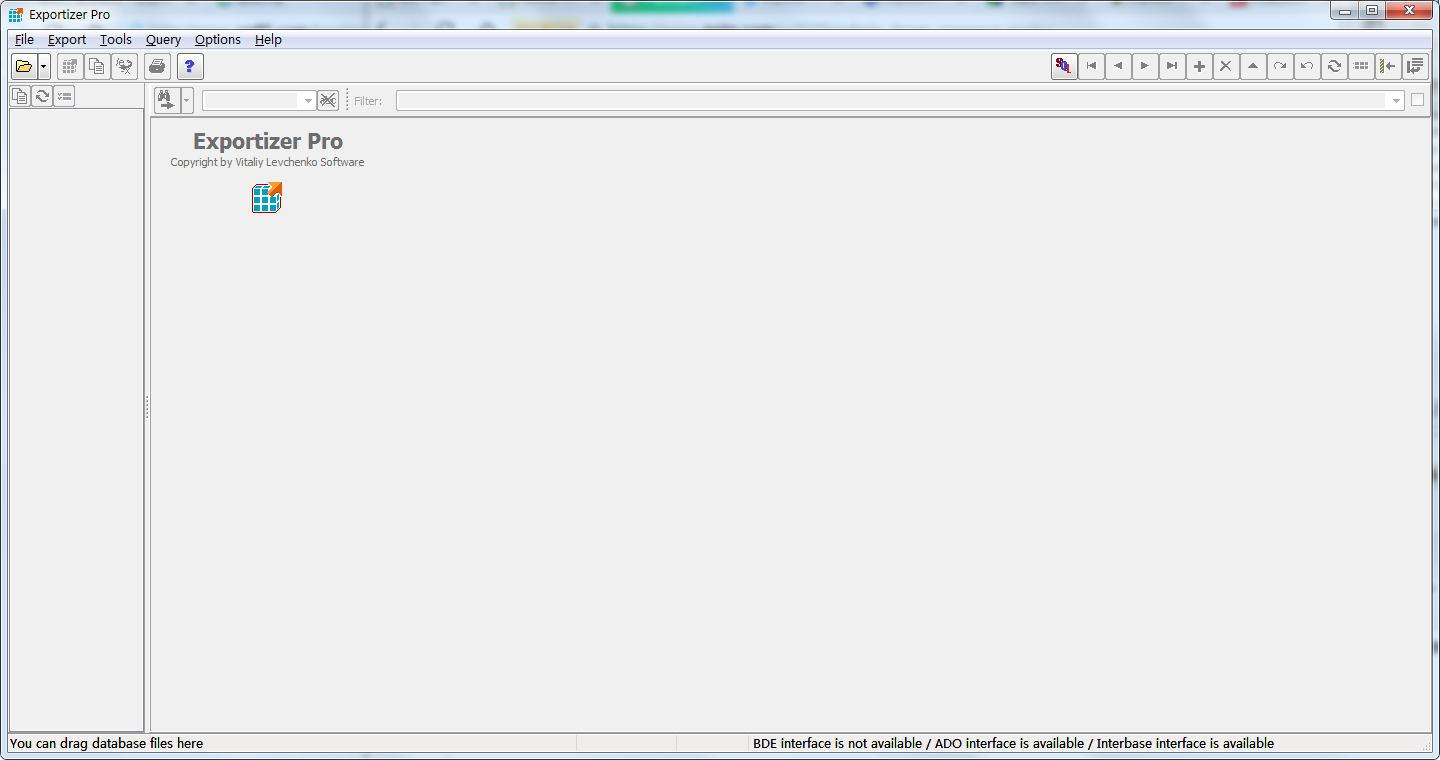The image size is (1440, 760).
Task: Click the Exportizer Pro logo icon
Action: click(267, 198)
